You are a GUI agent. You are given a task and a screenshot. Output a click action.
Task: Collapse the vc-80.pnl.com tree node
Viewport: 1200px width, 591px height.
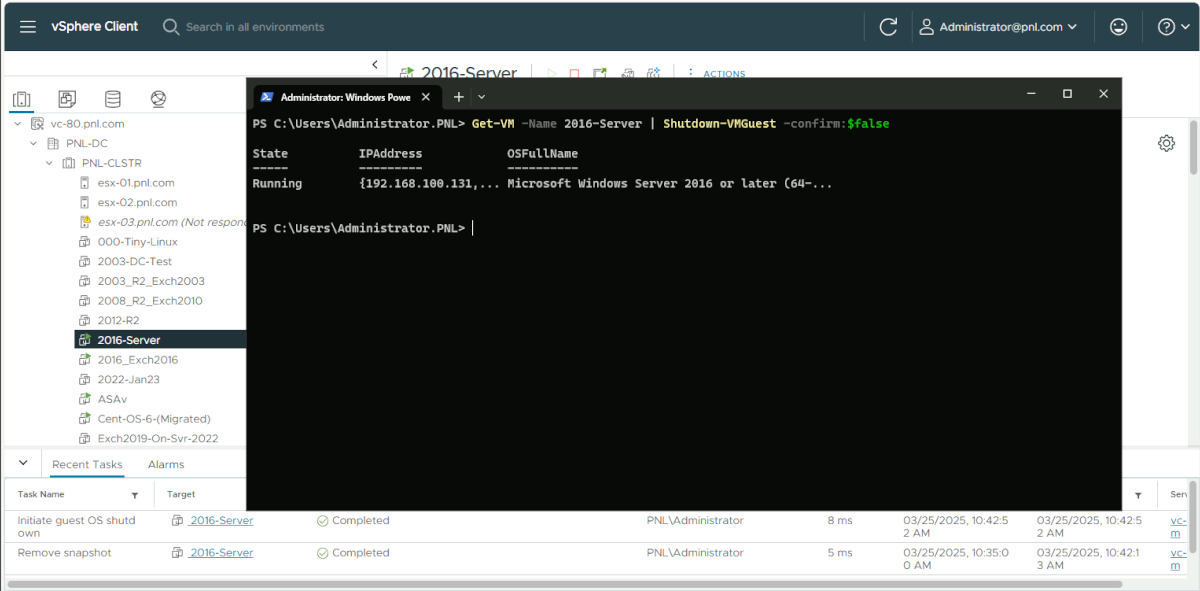point(18,124)
